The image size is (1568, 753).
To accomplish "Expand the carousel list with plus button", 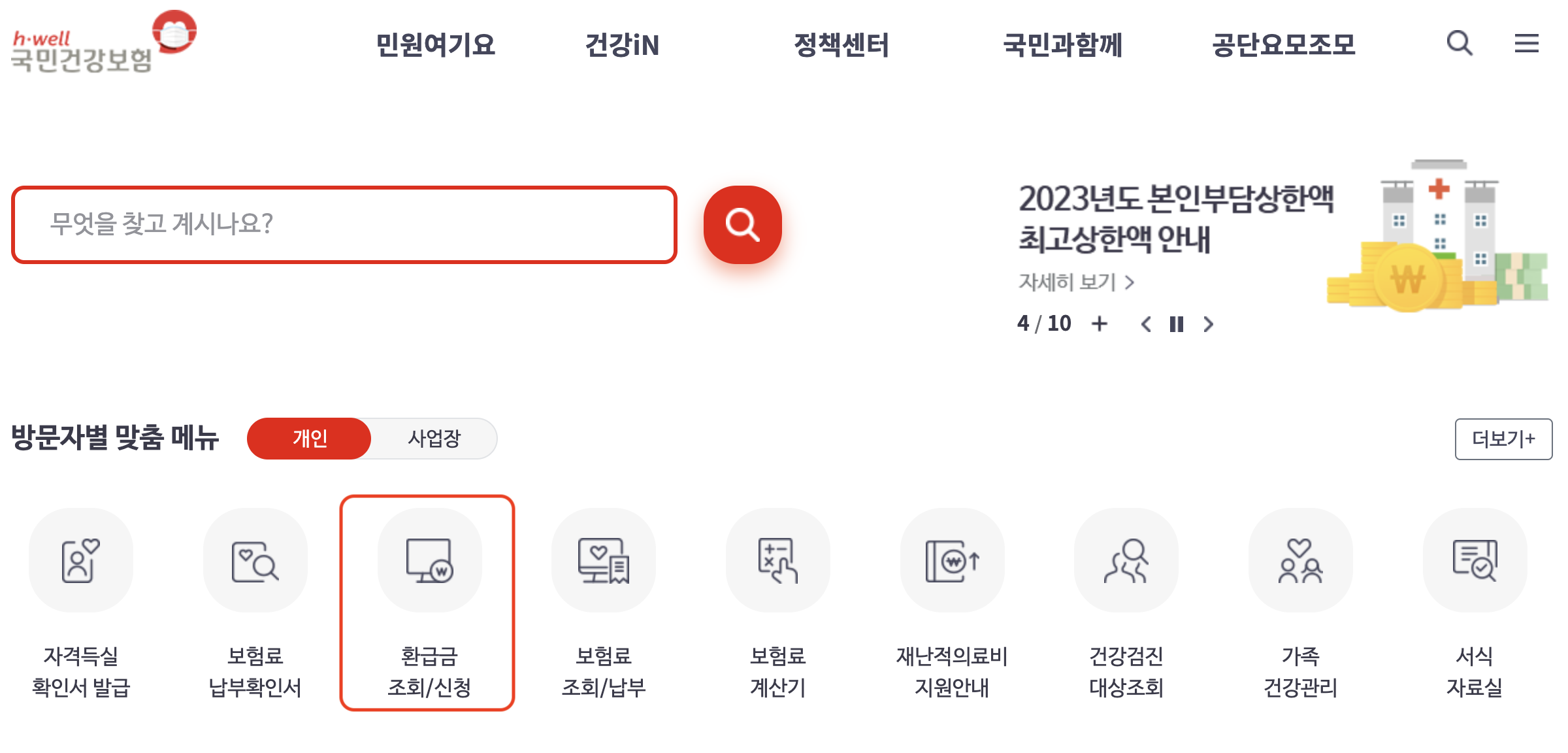I will pyautogui.click(x=1101, y=323).
